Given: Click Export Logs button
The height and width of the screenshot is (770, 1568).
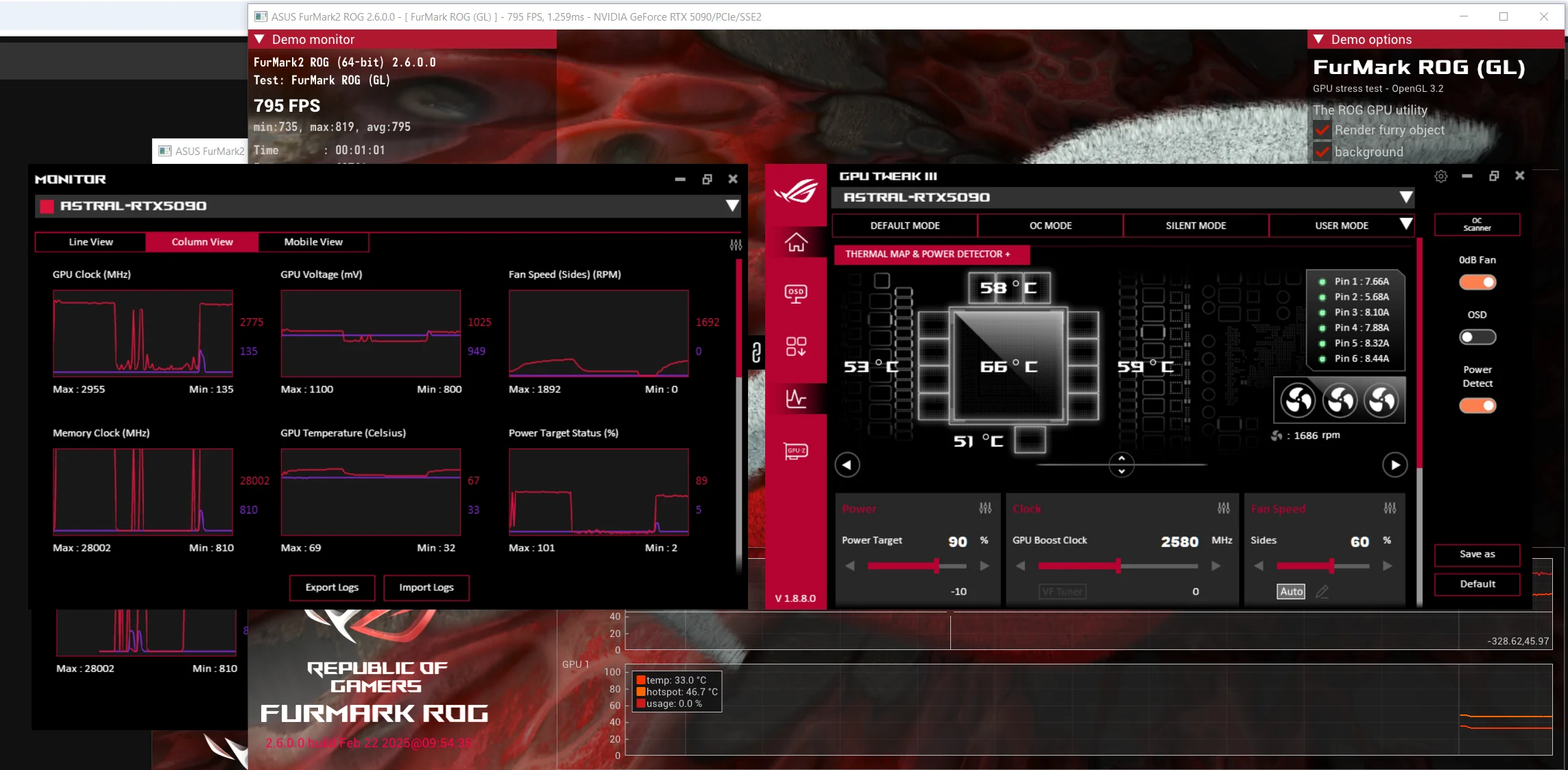Looking at the screenshot, I should coord(332,588).
